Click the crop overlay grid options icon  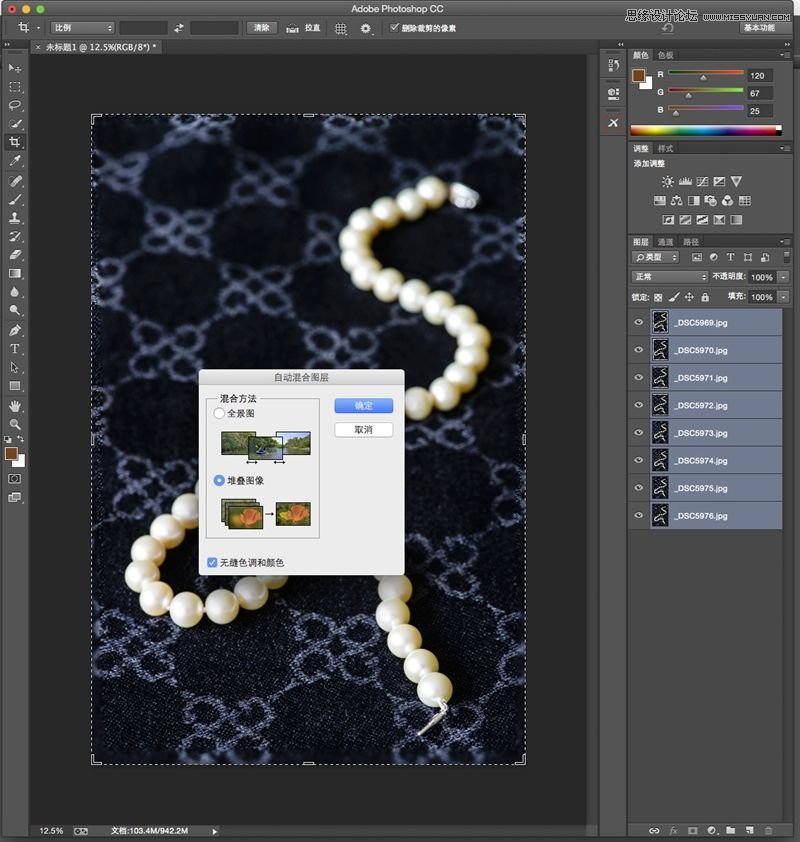(x=341, y=28)
